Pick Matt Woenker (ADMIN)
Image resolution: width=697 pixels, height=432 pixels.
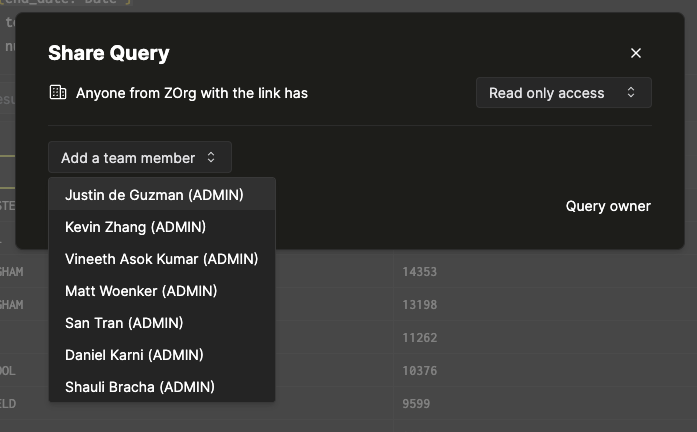(141, 291)
